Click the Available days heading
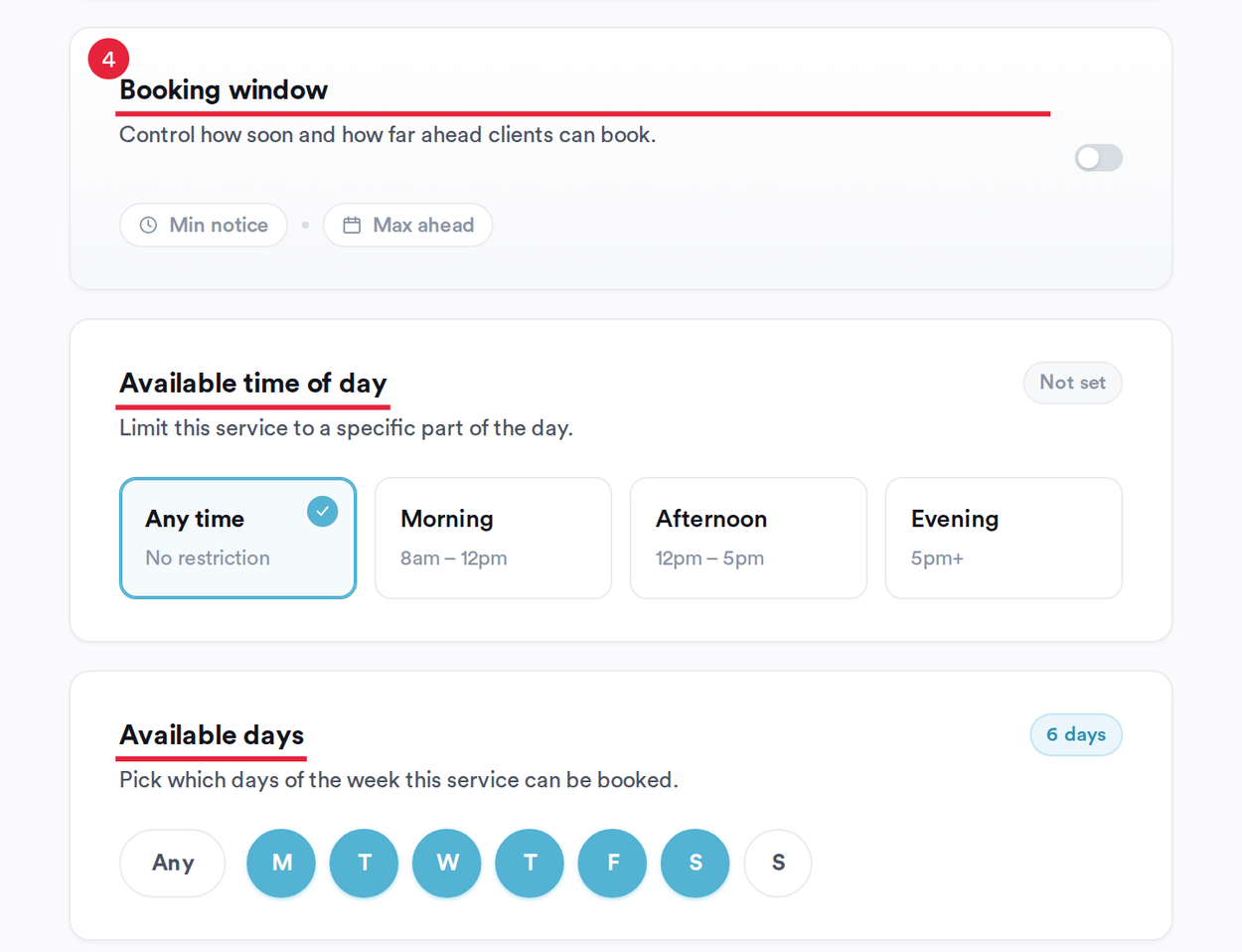This screenshot has height=952, width=1242. [x=212, y=735]
